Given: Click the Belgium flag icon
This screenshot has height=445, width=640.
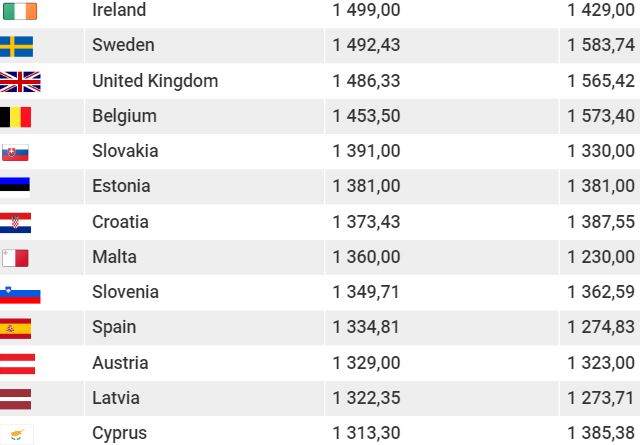Looking at the screenshot, I should point(16,117).
